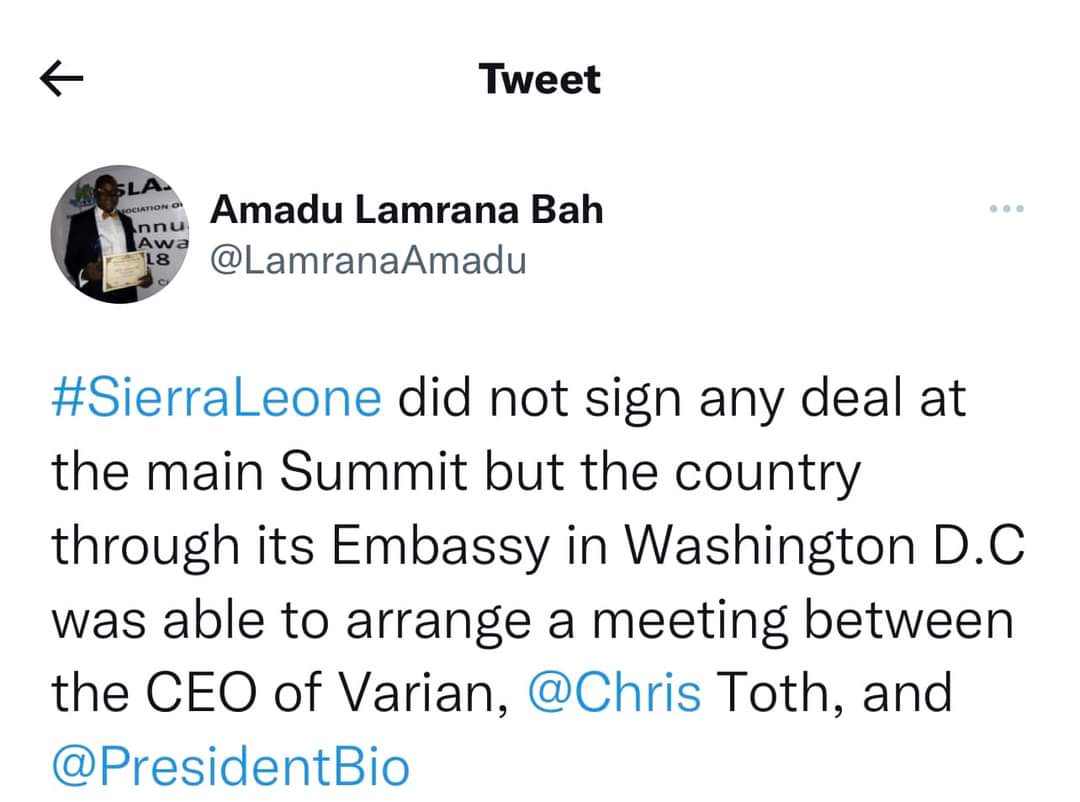Screen dimensions: 1080x802
Task: Open the #SierraLeone hashtag
Action: click(x=216, y=399)
